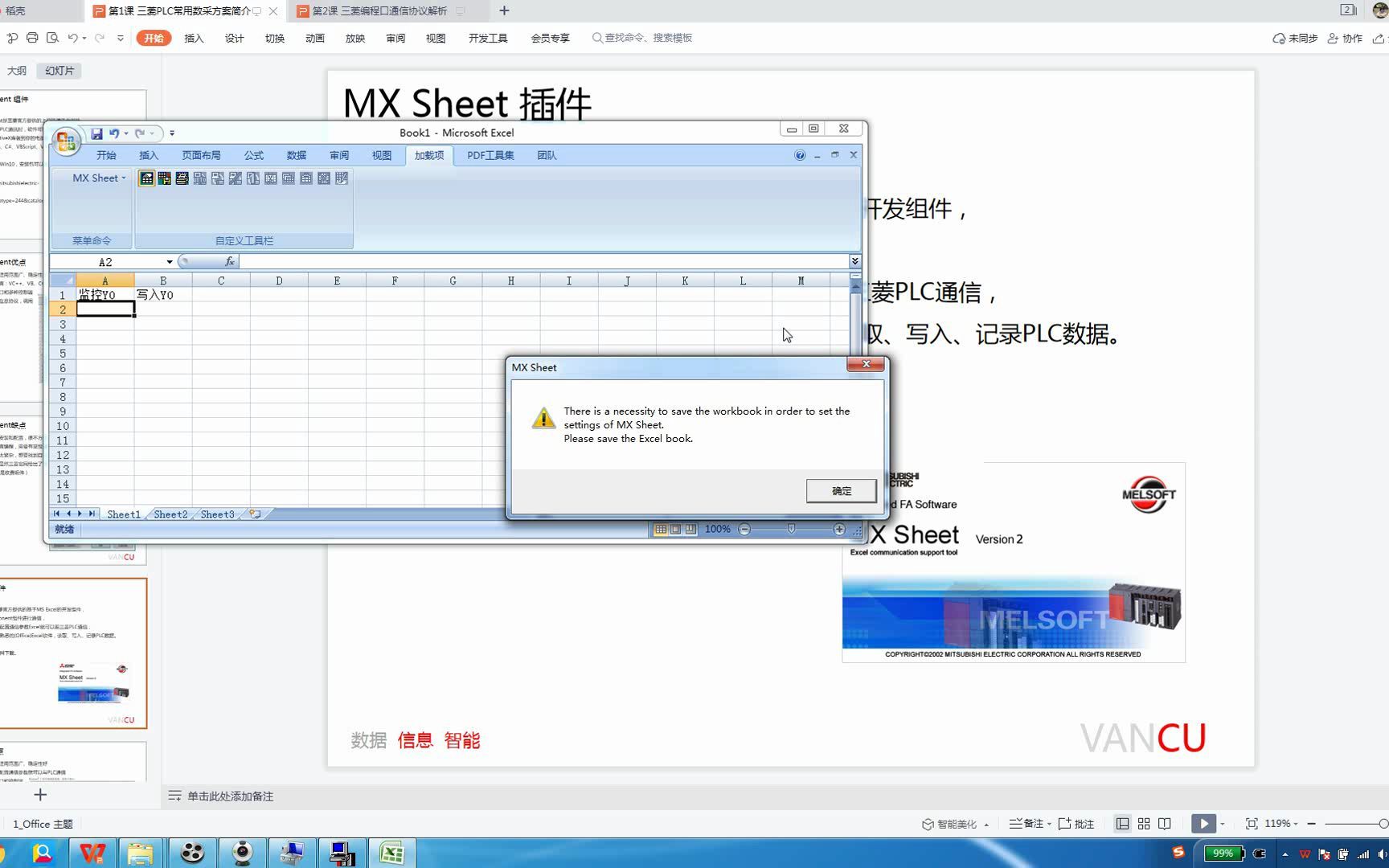Image resolution: width=1389 pixels, height=868 pixels.
Task: Click the WPS 开始 menu tab
Action: tap(154, 38)
